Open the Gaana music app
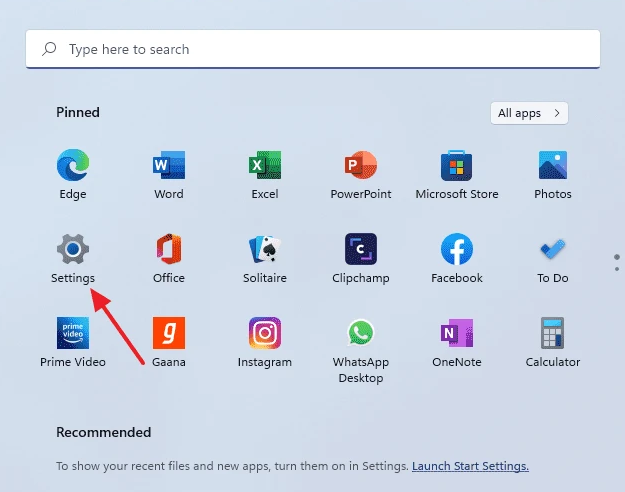Image resolution: width=625 pixels, height=492 pixels. [168, 333]
